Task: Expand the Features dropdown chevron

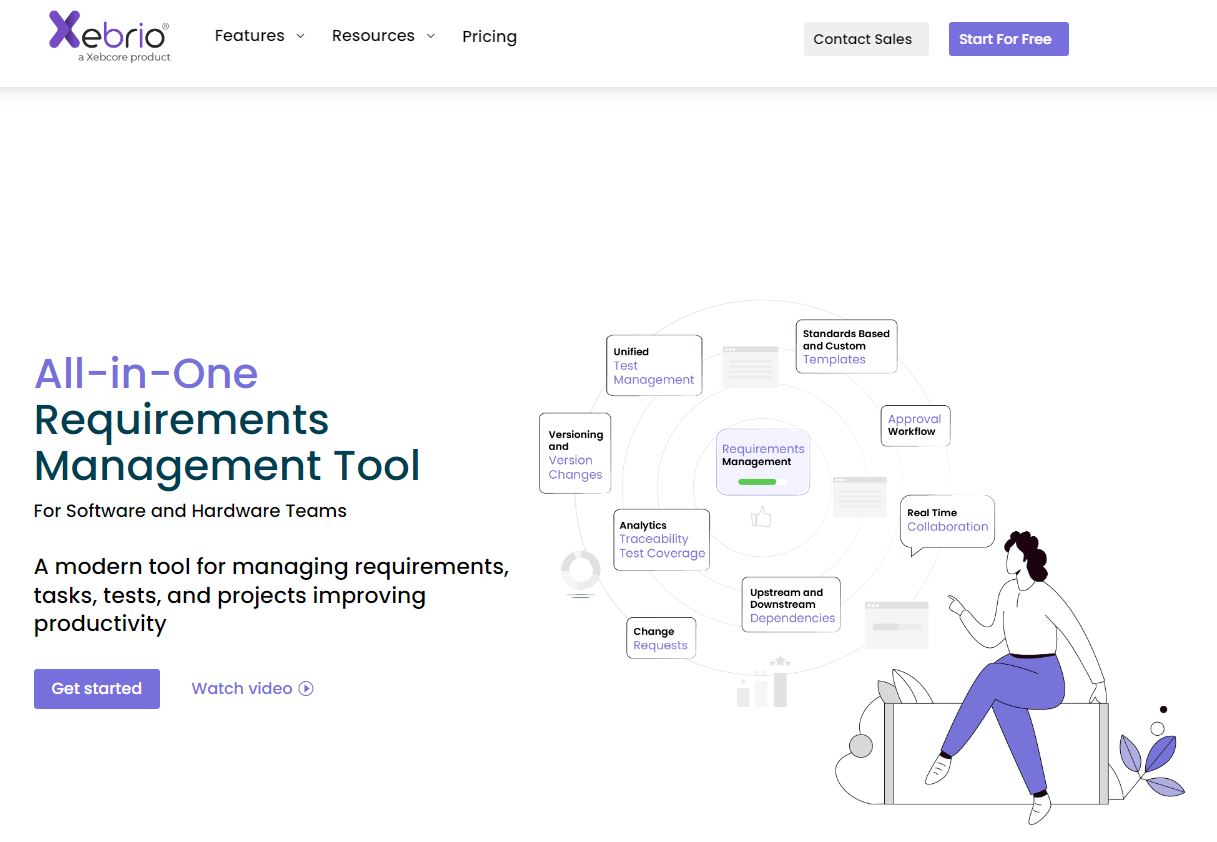Action: (x=299, y=36)
